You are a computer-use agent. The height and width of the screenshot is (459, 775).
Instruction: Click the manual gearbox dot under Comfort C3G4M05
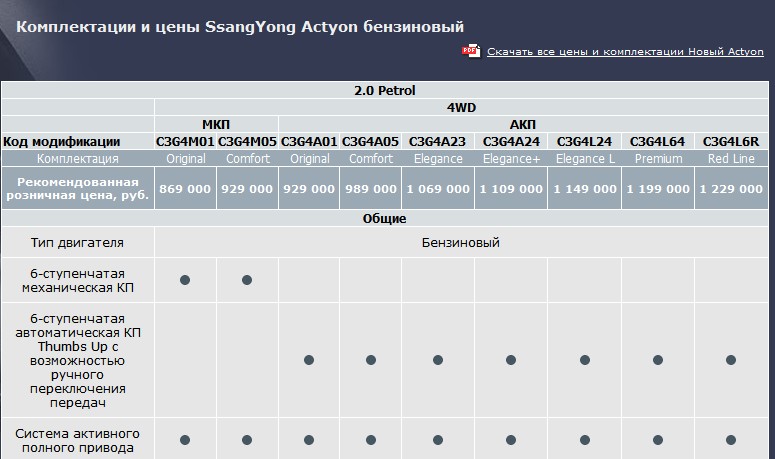click(x=247, y=280)
